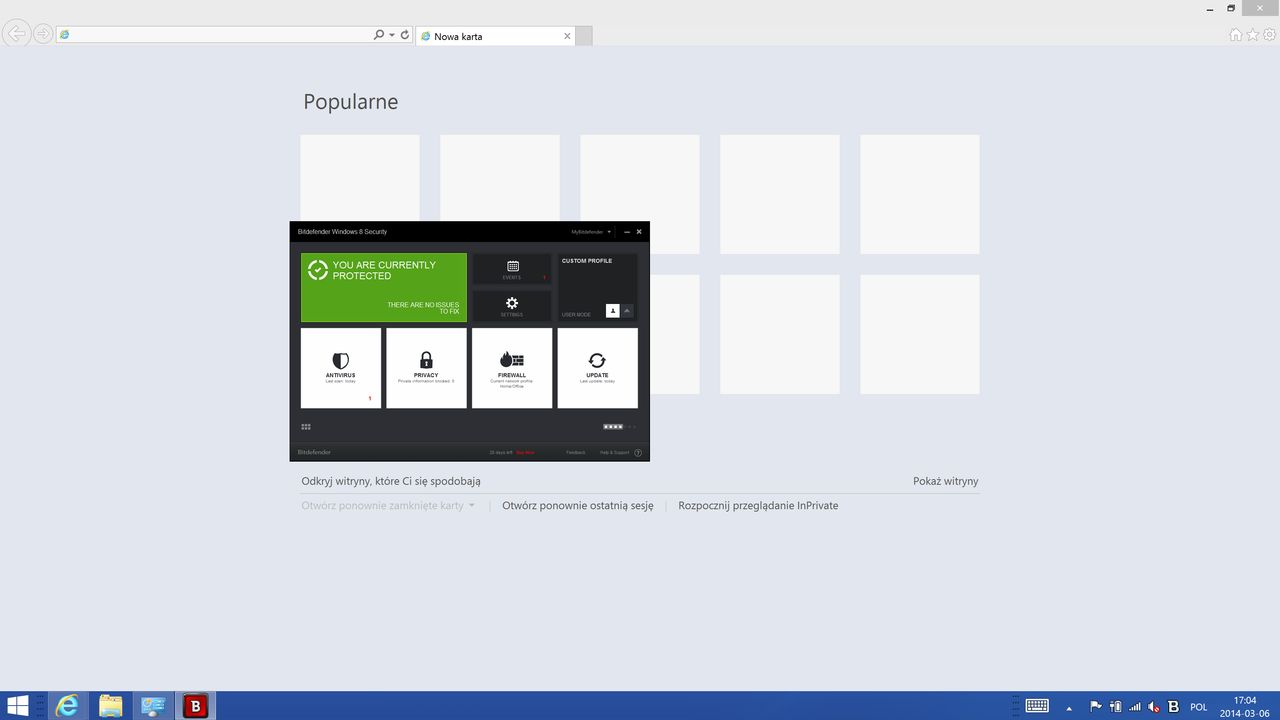The image size is (1280, 720).
Task: Open File Explorer from taskbar
Action: coord(110,706)
